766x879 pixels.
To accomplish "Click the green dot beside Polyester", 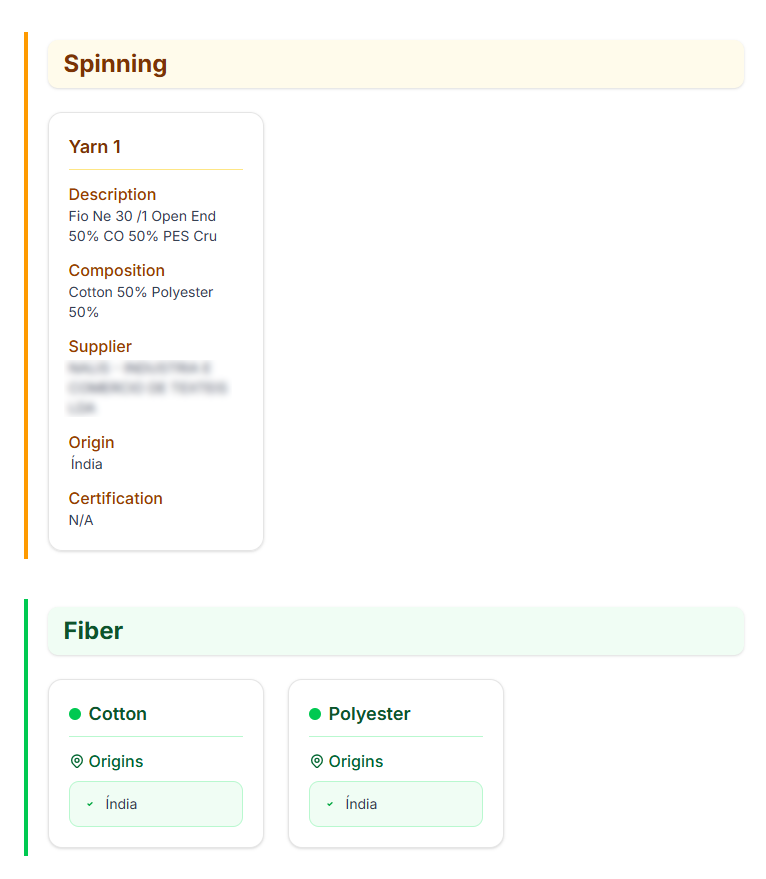I will tap(315, 714).
